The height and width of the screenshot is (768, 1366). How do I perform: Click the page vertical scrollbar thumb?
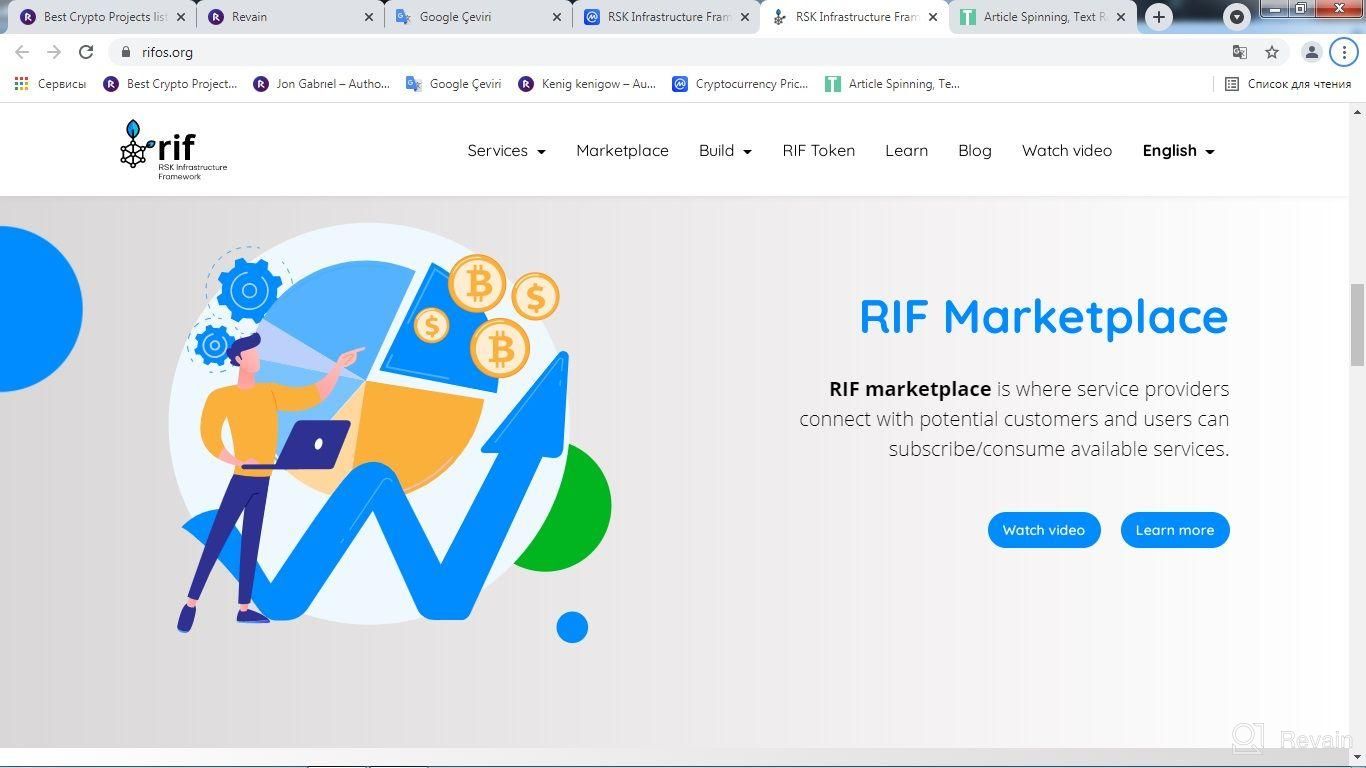1357,325
